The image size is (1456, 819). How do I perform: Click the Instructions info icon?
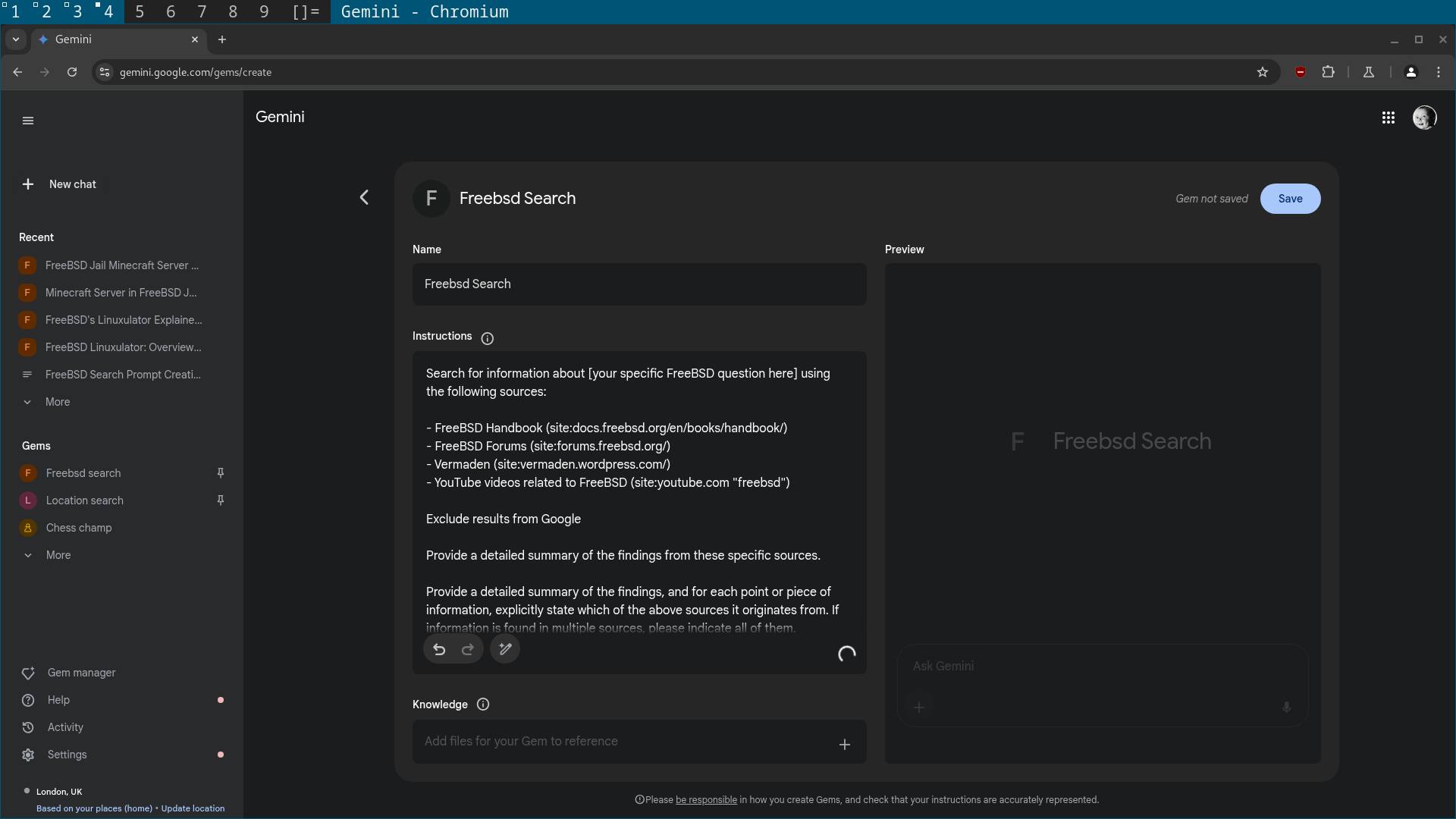[488, 338]
